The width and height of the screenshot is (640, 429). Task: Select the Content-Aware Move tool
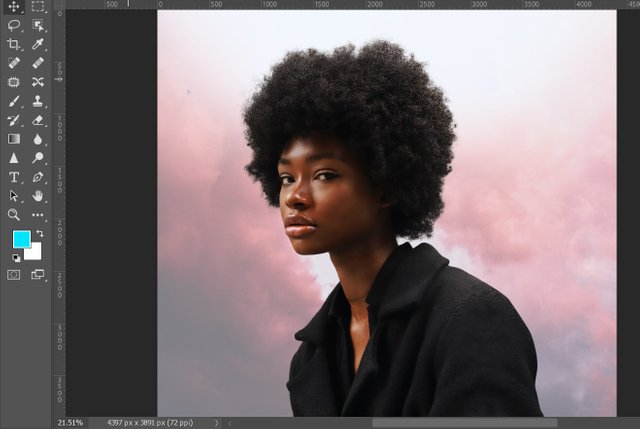[x=38, y=82]
